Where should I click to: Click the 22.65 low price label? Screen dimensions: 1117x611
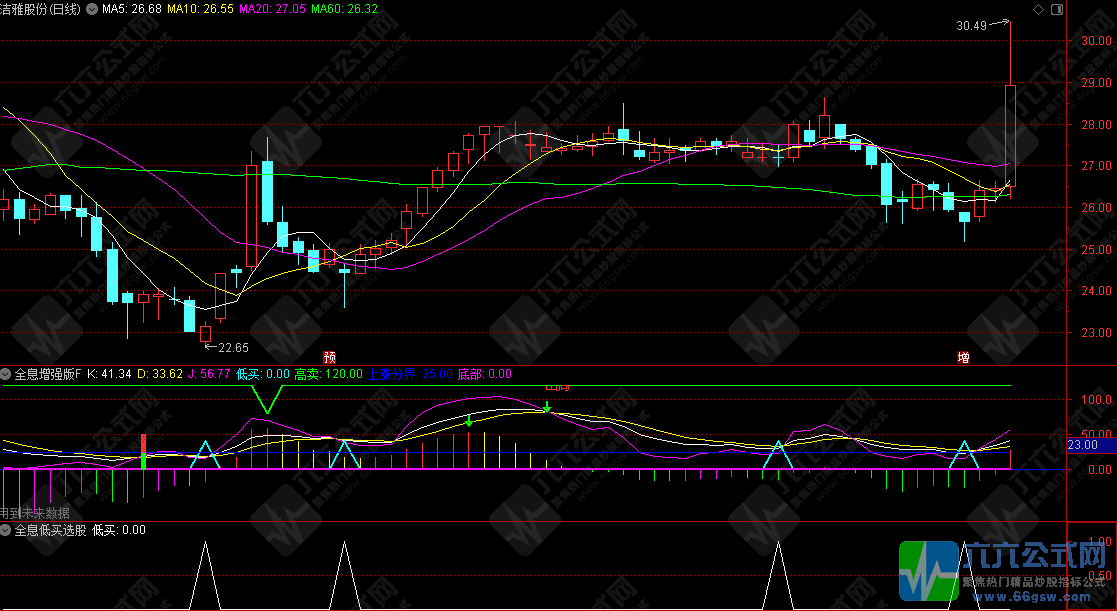pos(233,347)
